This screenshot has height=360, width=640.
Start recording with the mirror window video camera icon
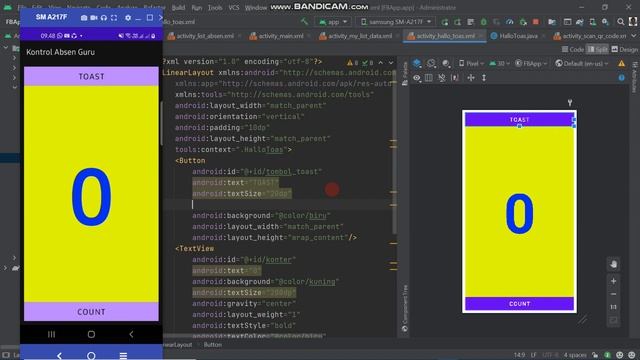pos(94,18)
